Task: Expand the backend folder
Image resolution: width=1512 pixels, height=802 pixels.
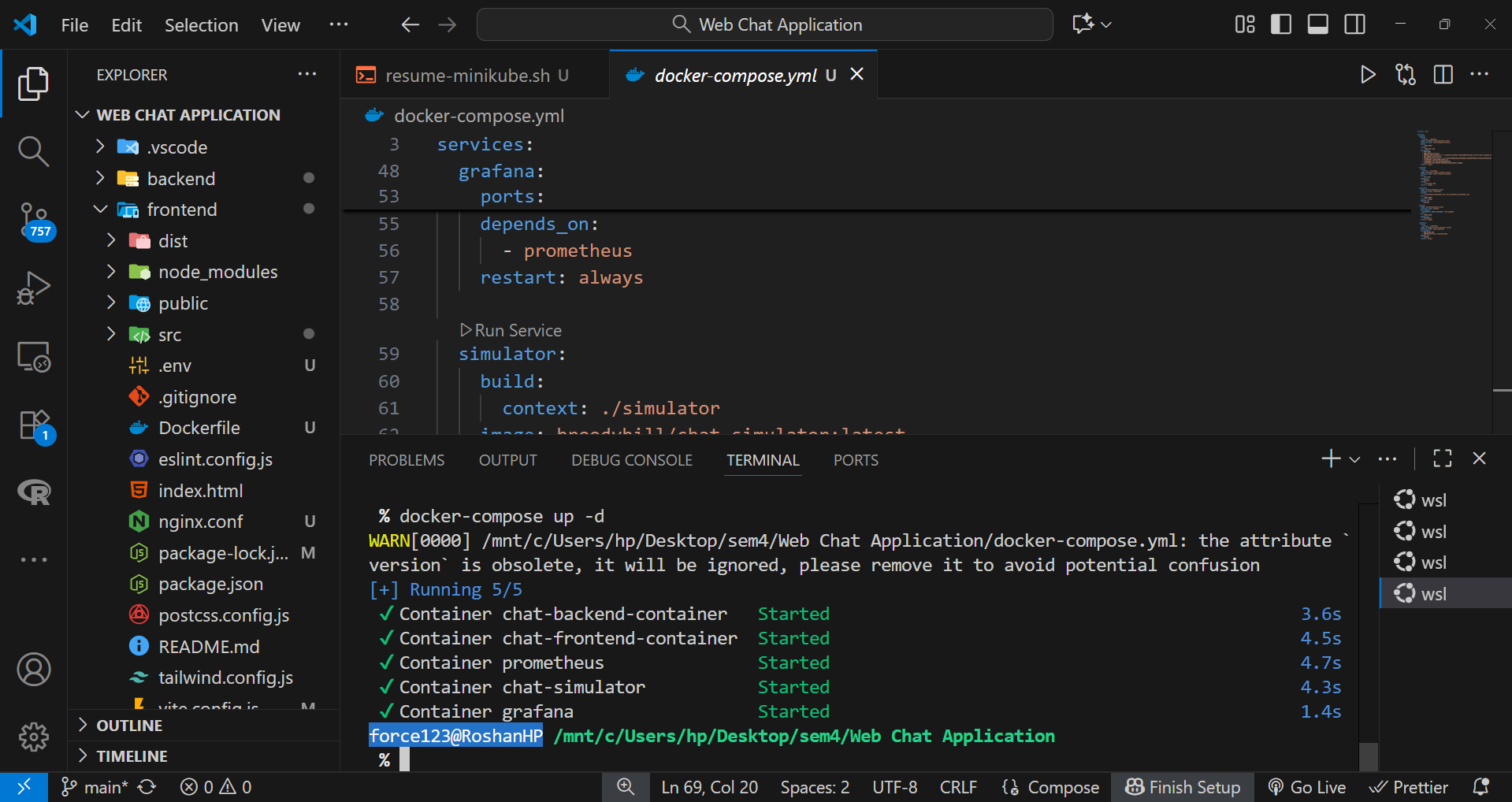Action: tap(180, 179)
